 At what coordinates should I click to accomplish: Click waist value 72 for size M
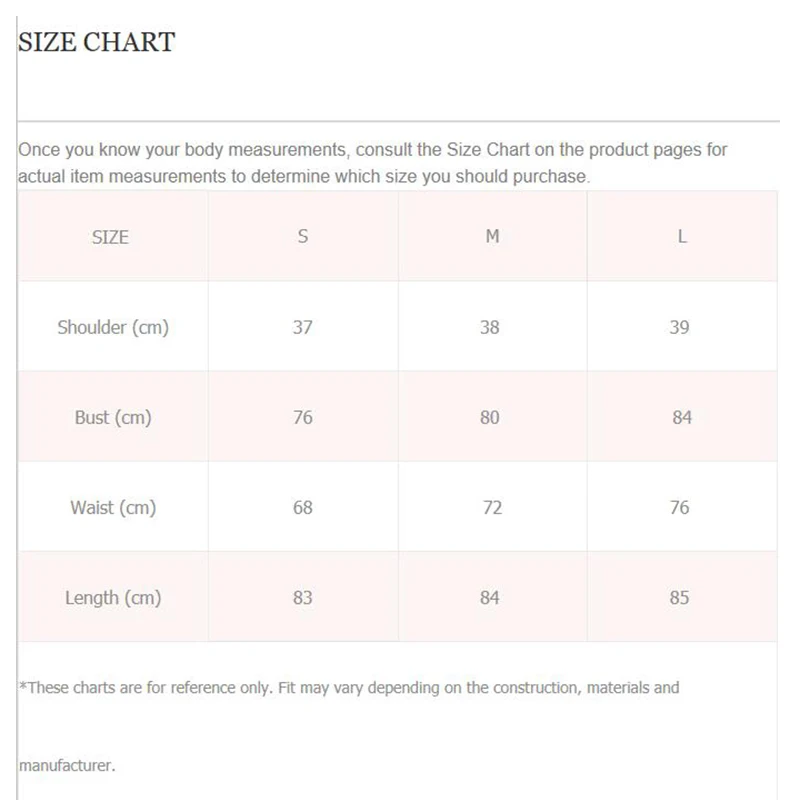click(x=492, y=507)
